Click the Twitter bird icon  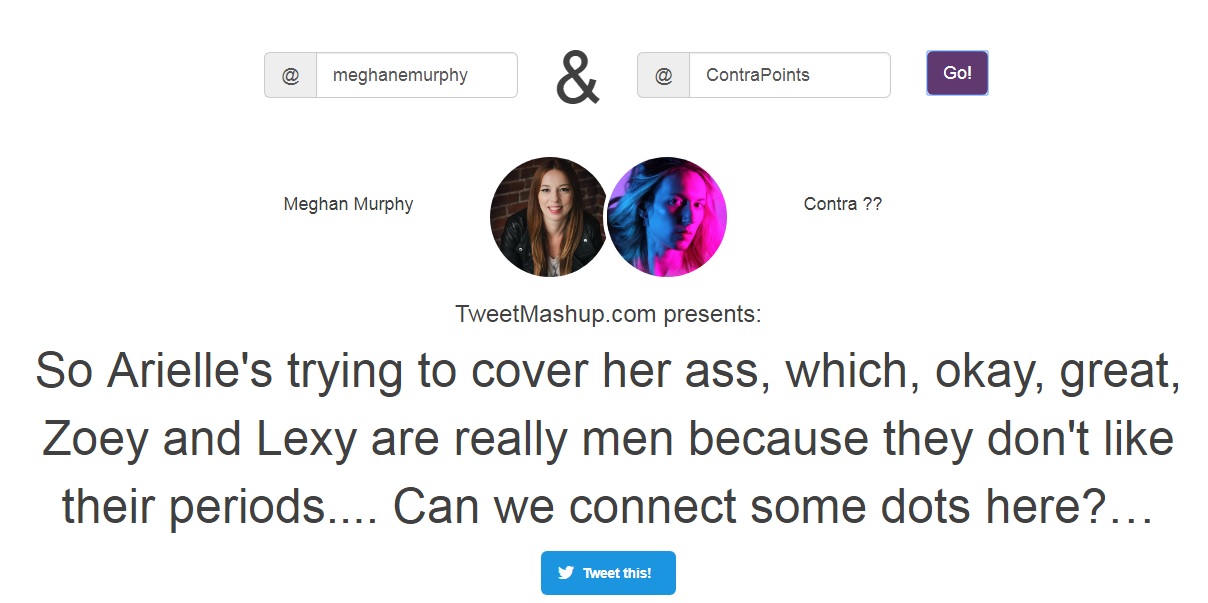pos(566,573)
